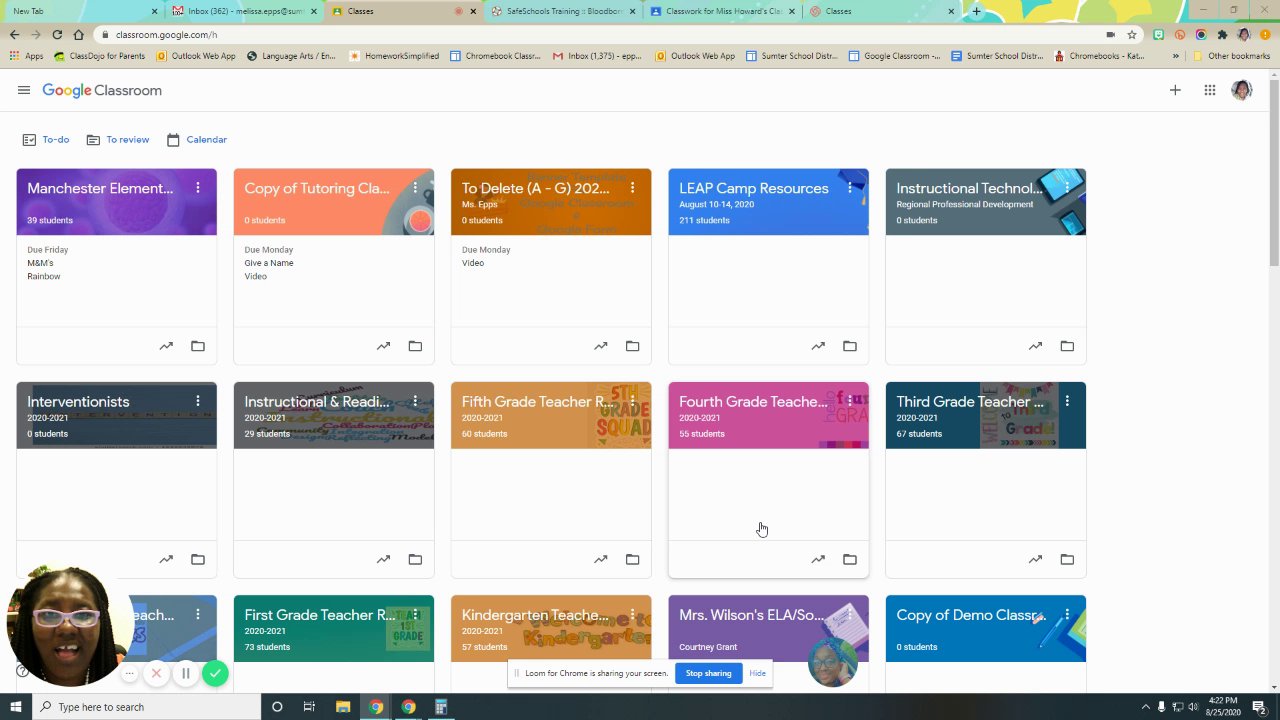Hide the Loom screen sharing bar
The image size is (1280, 720).
point(757,673)
